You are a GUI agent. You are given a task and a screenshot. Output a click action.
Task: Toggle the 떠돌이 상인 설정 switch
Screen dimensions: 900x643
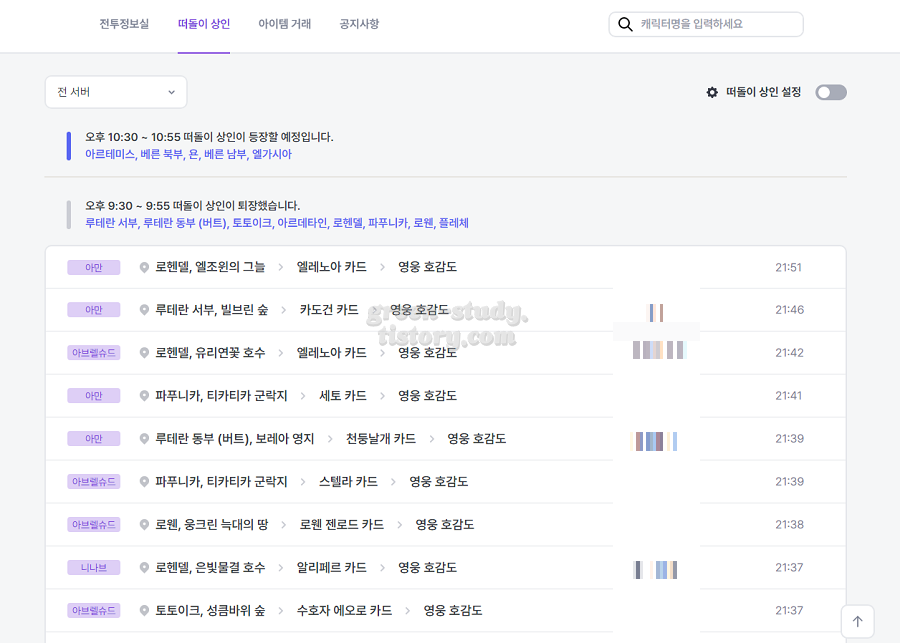(x=831, y=92)
